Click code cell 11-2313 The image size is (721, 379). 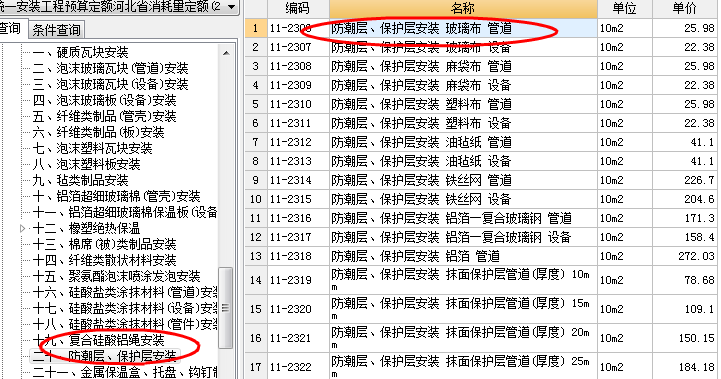pyautogui.click(x=298, y=161)
